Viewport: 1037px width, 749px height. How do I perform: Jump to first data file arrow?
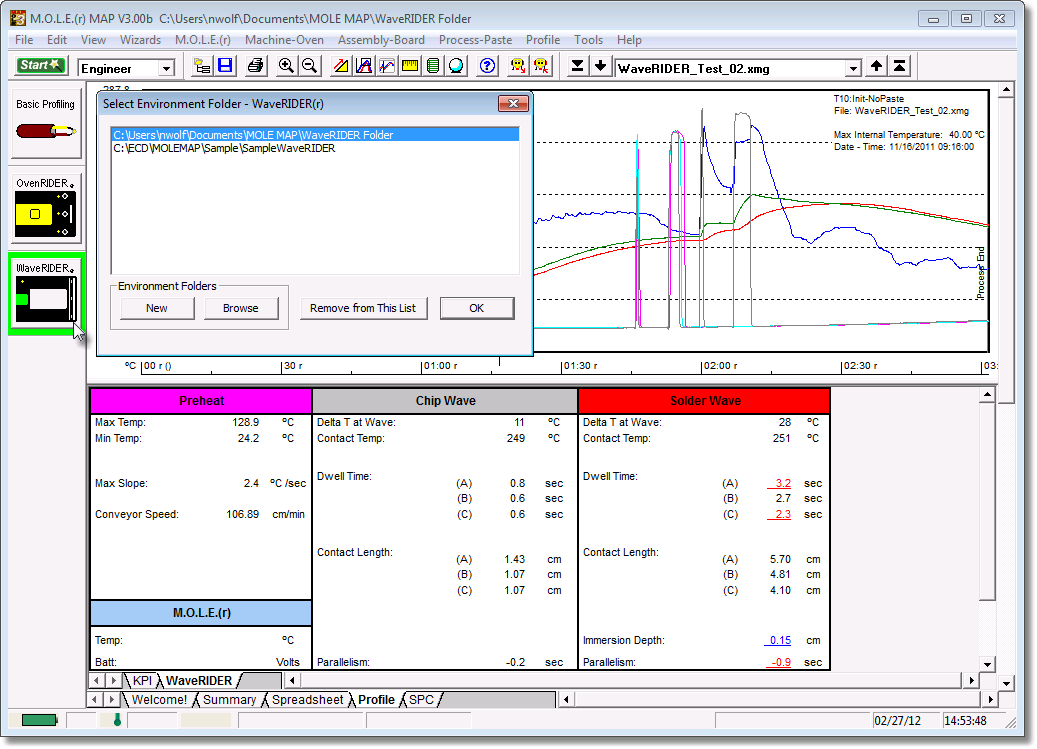(x=899, y=66)
